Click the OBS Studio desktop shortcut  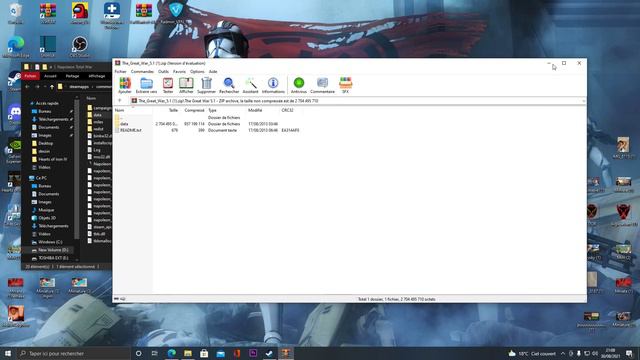point(80,47)
